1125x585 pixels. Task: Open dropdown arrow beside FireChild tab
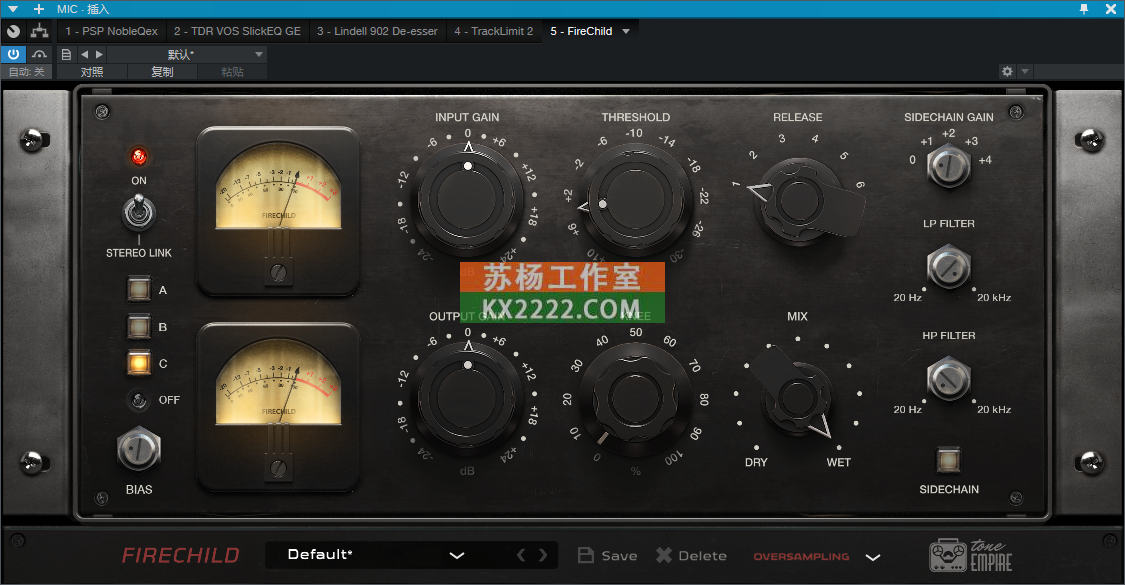coord(626,32)
